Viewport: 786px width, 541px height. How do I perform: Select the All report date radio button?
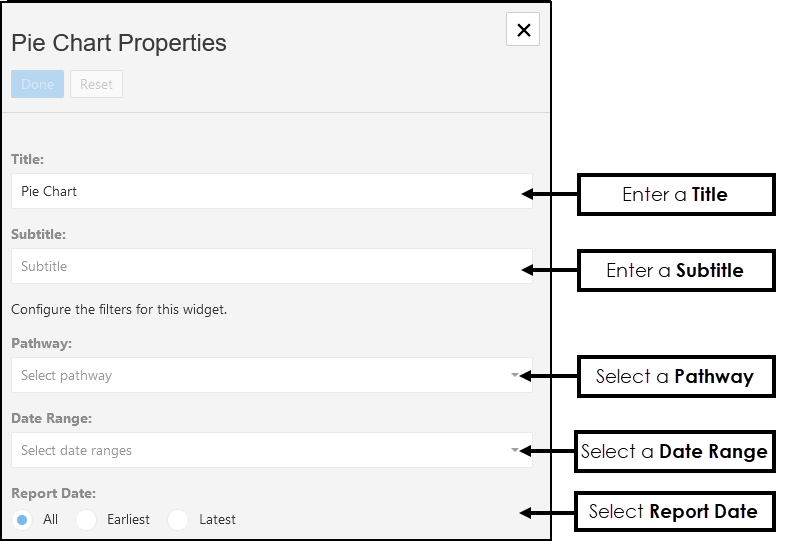coord(23,519)
